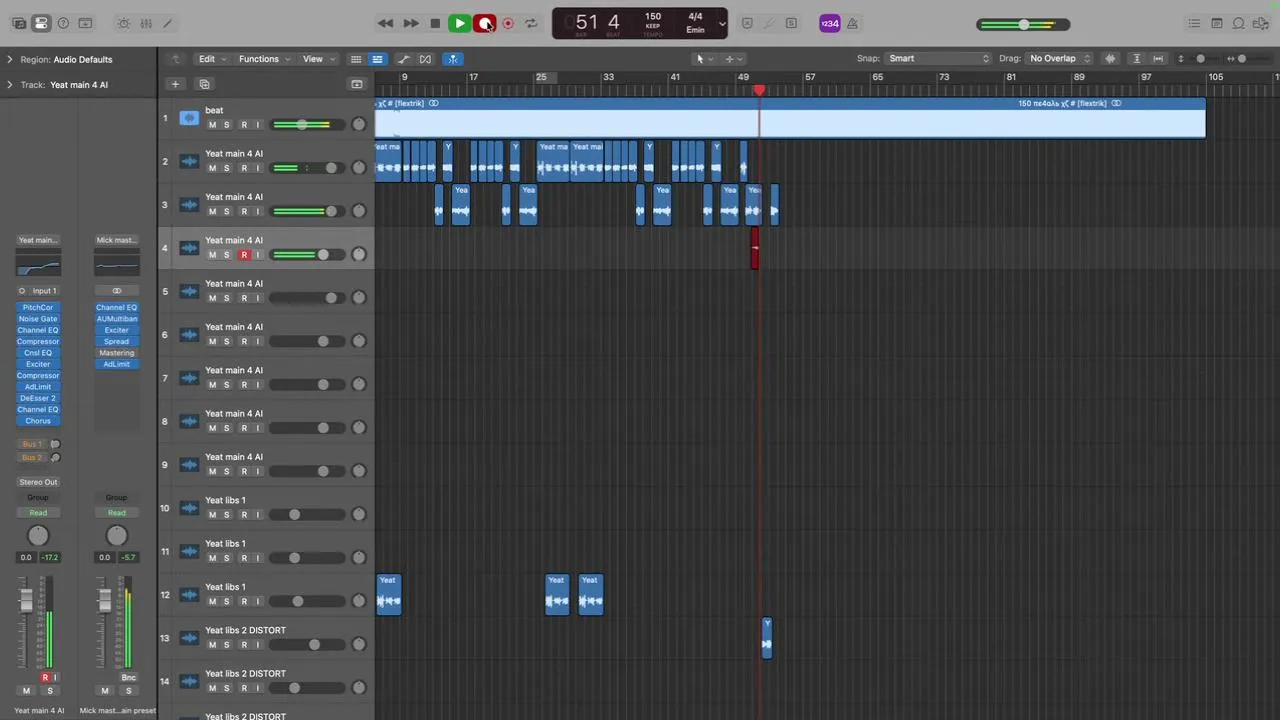Click the Stereo Out output slot
The width and height of the screenshot is (1280, 720).
(x=38, y=482)
